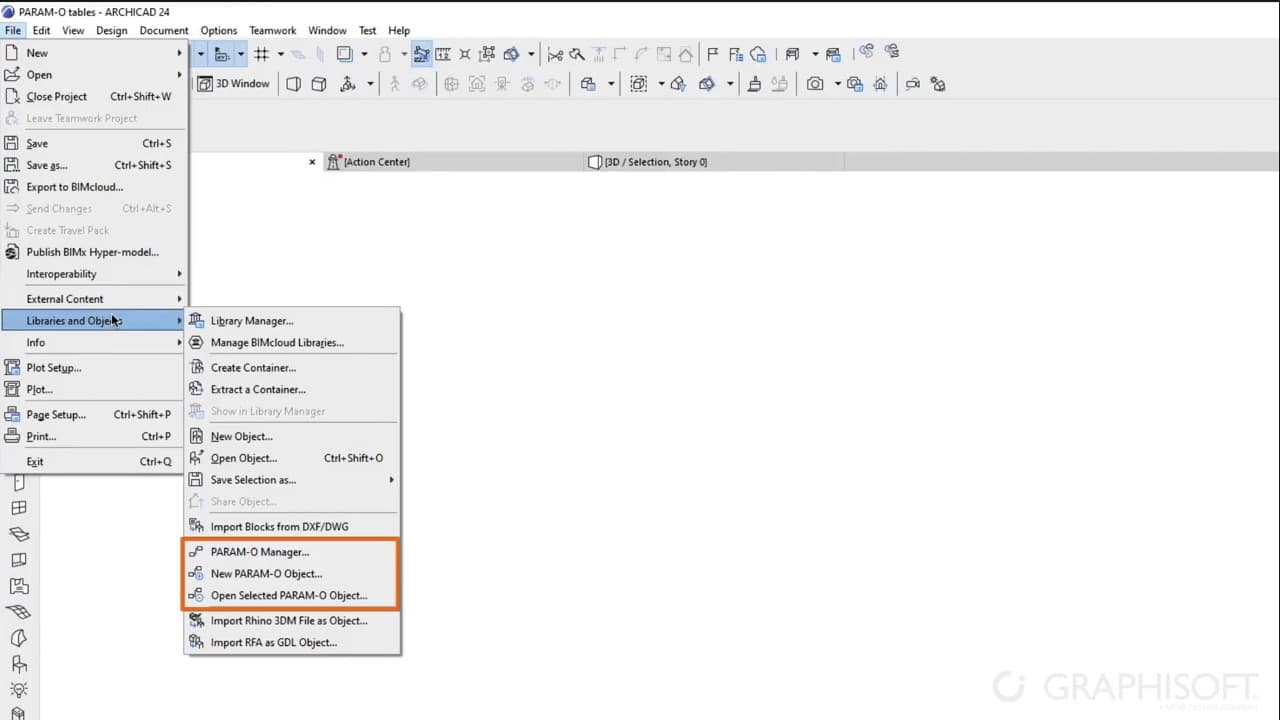Click Save in the File menu
Screen dimensions: 1280x720
tap(94, 144)
